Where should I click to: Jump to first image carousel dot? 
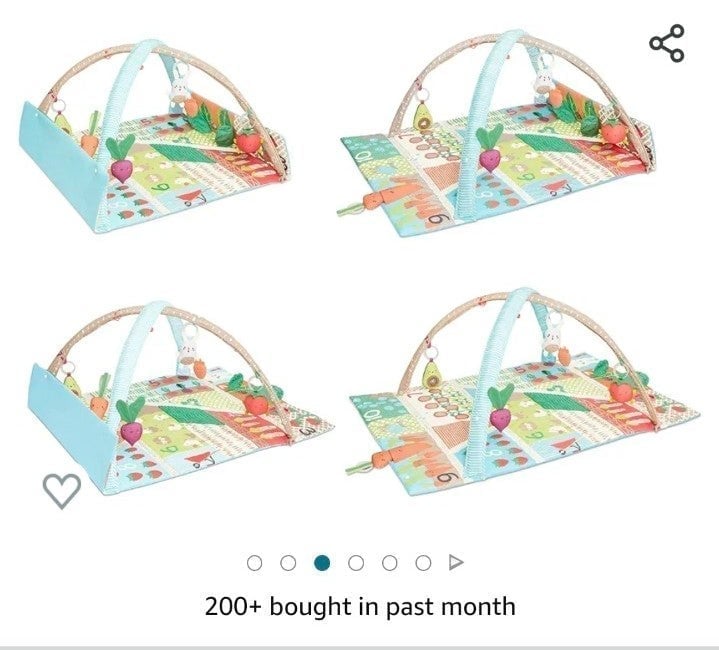click(254, 562)
